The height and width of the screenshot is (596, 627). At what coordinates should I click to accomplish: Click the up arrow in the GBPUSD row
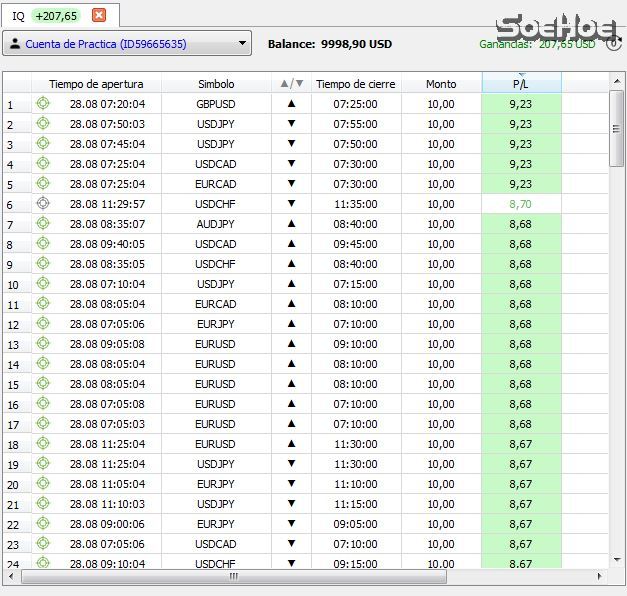291,103
